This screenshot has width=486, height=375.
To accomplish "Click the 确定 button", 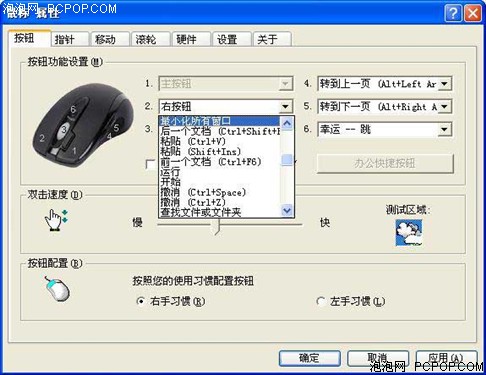I will 310,358.
